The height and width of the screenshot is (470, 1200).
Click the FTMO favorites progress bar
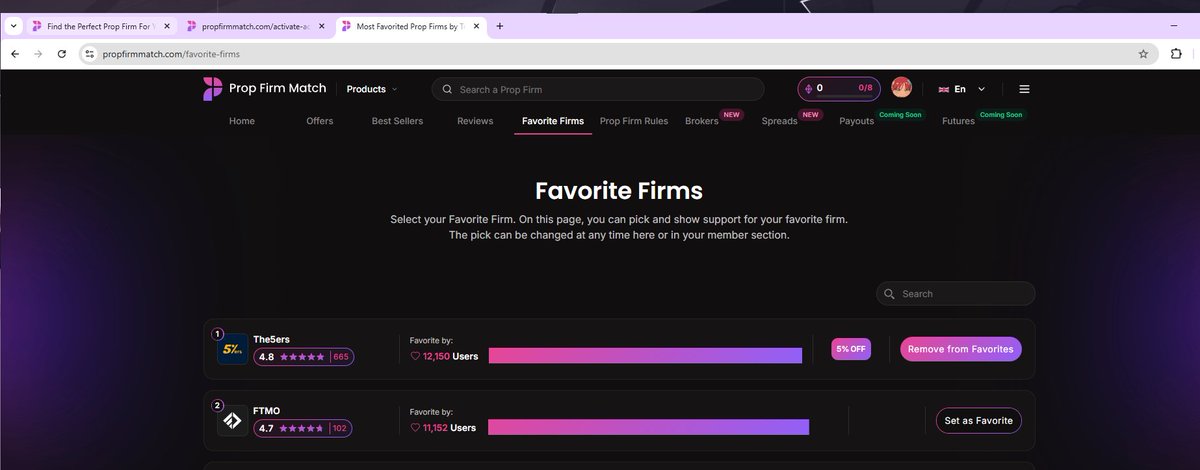point(648,427)
